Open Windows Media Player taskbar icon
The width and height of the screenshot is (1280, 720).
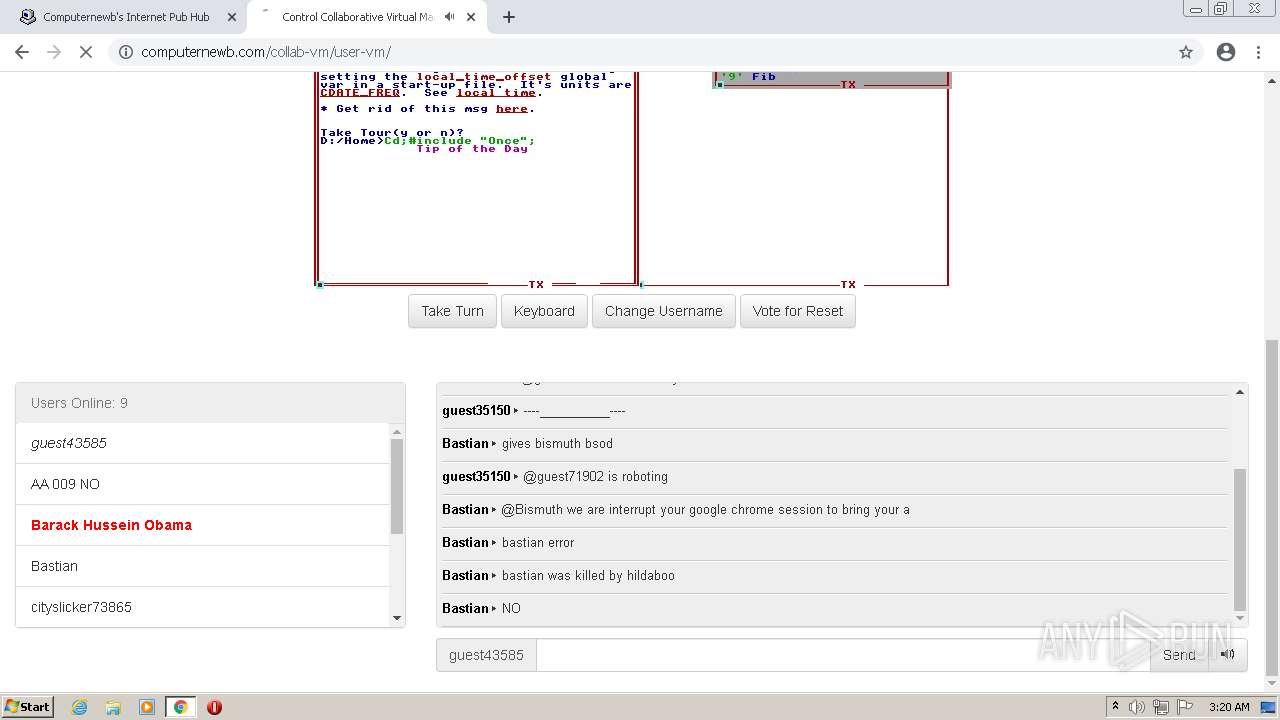coord(147,707)
